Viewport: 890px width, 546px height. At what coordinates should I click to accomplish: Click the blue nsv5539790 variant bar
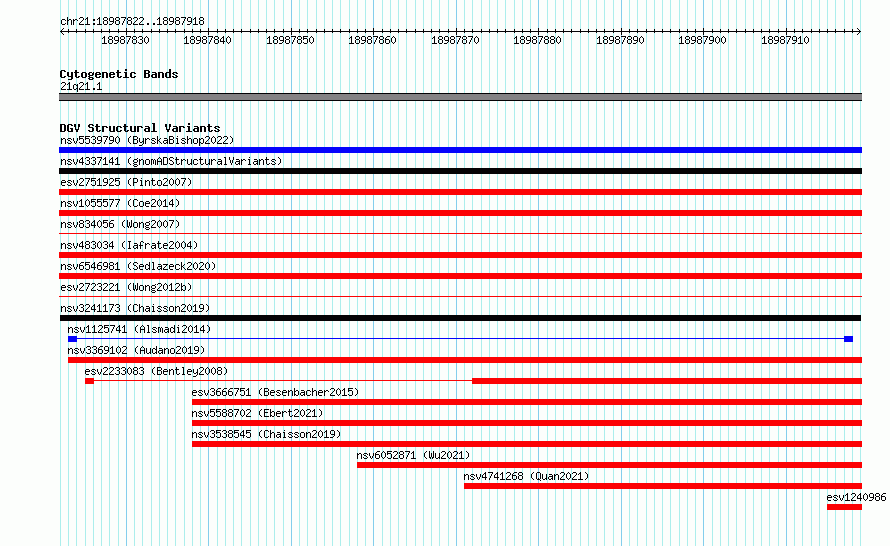460,150
